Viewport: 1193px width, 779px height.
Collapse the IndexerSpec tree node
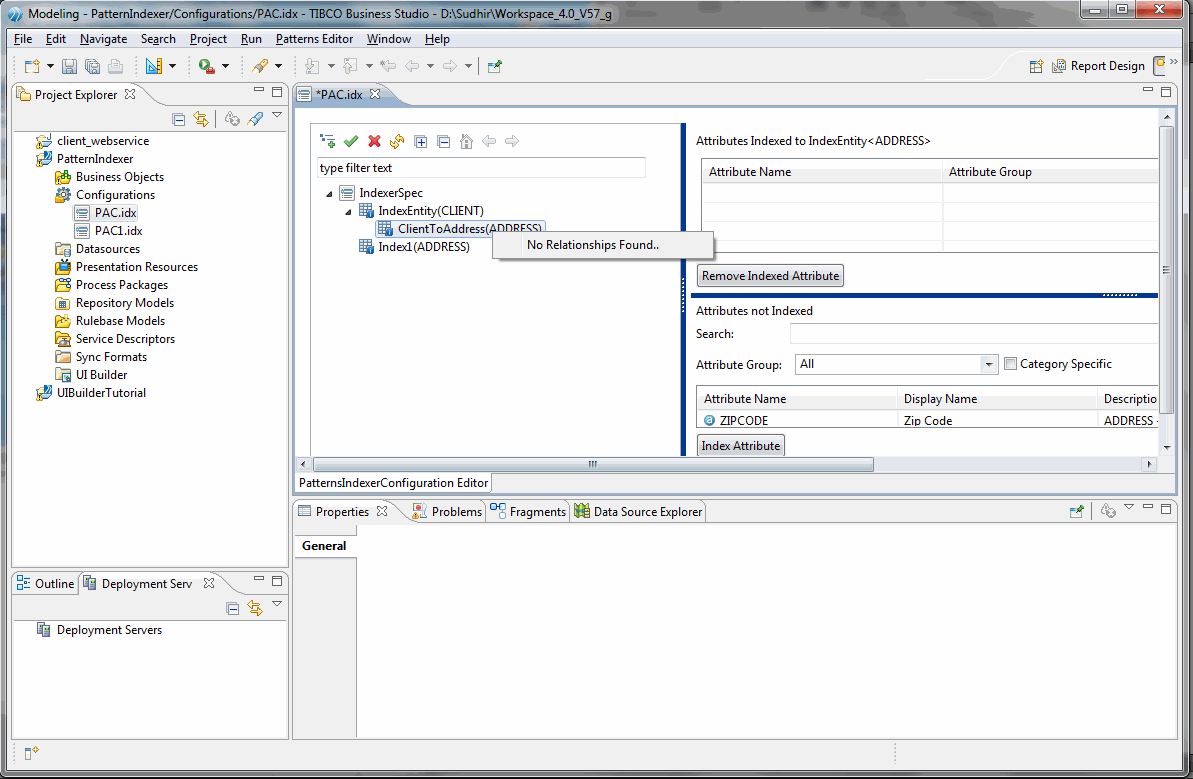[329, 194]
